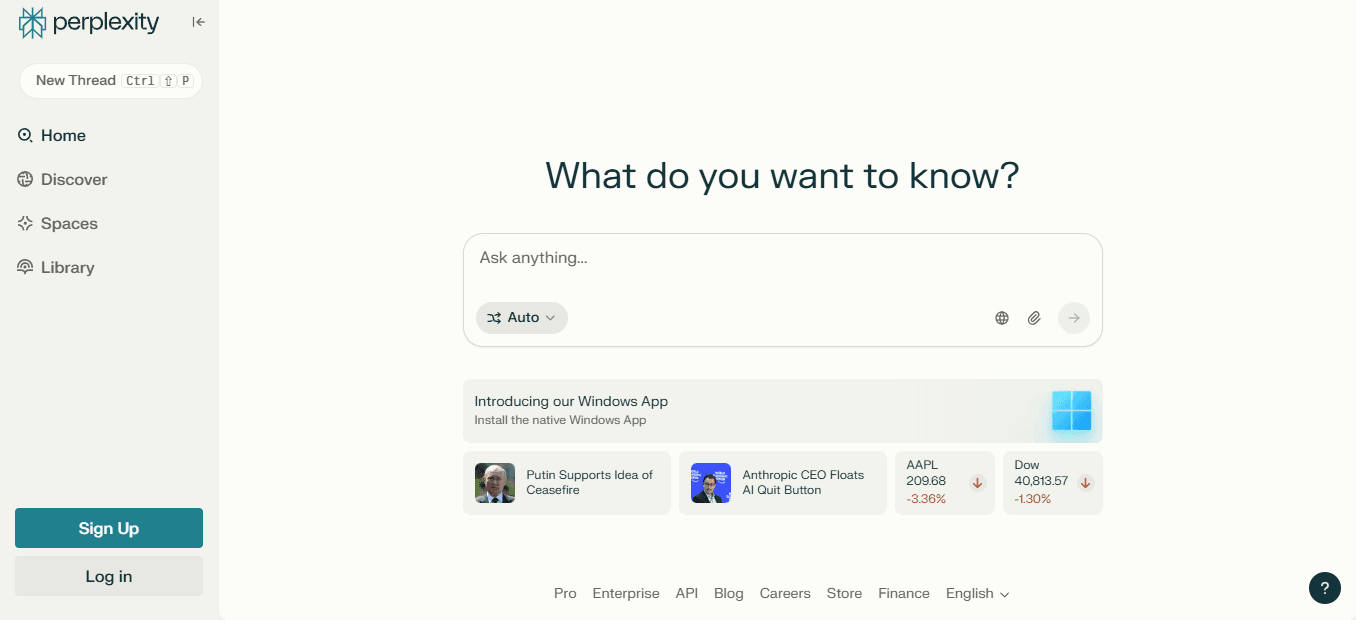Click the Home magnifier icon
This screenshot has height=620, width=1356.
(x=25, y=136)
